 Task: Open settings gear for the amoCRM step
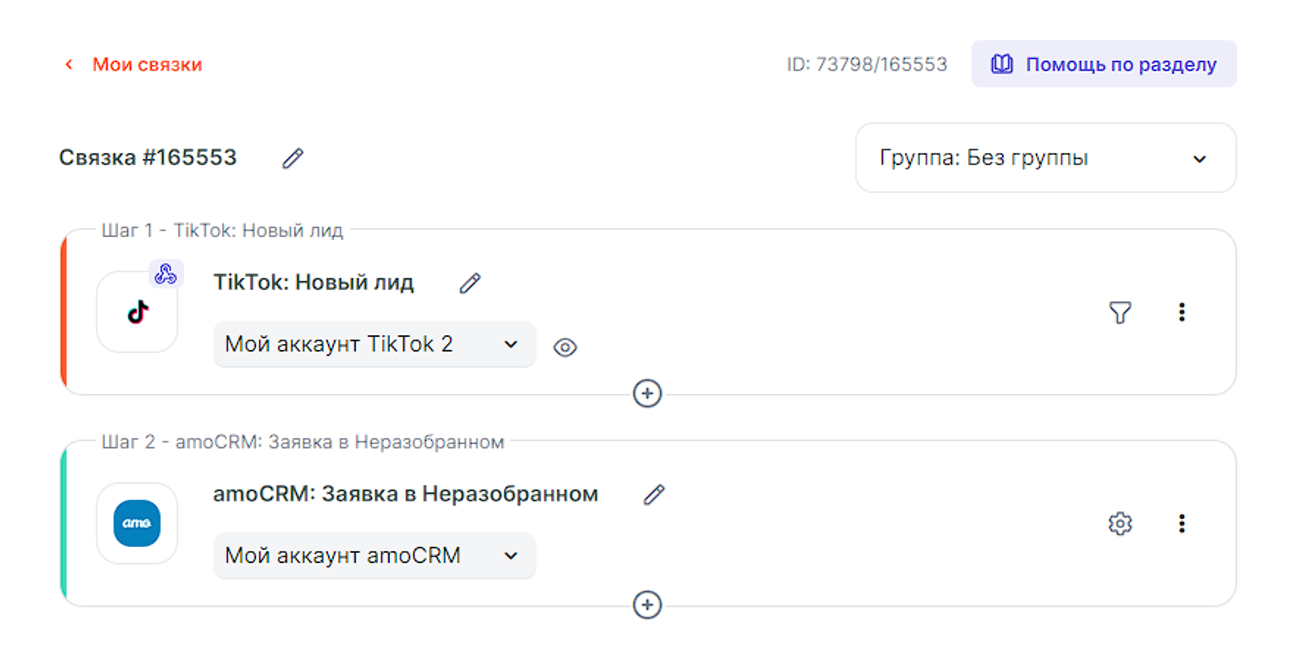[x=1120, y=524]
